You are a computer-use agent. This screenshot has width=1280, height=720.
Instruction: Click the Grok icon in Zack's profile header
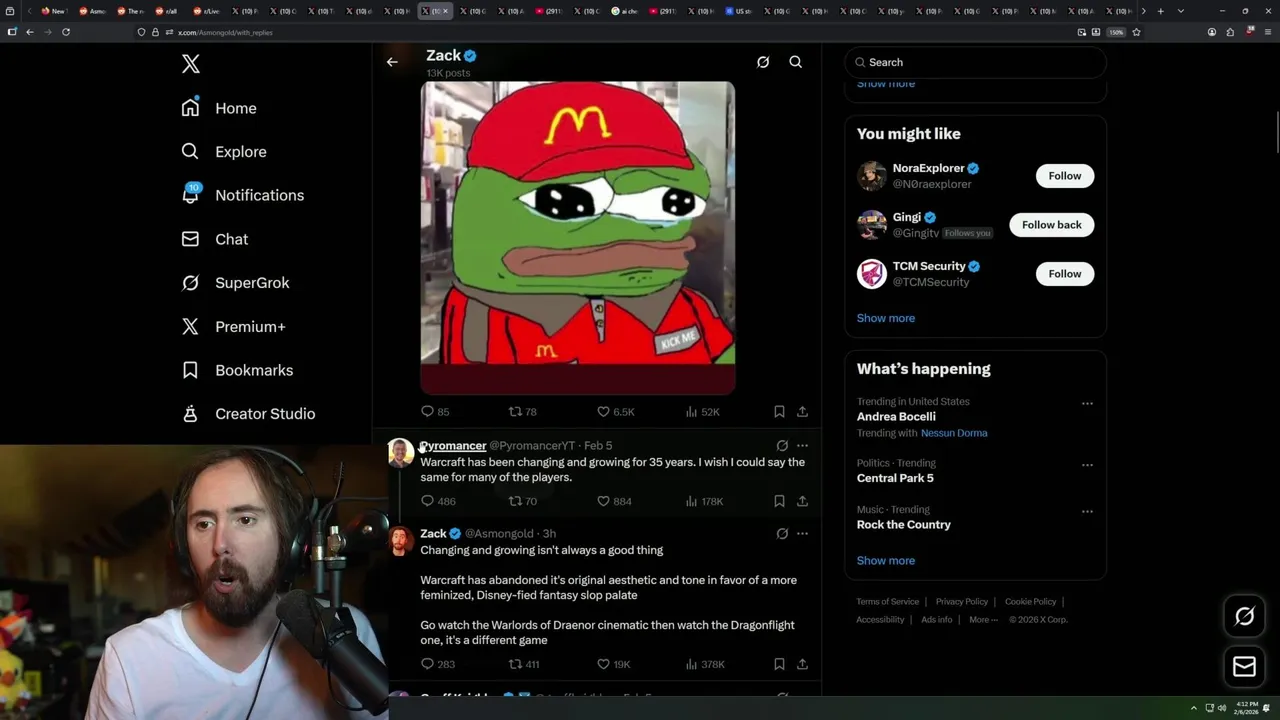click(763, 62)
